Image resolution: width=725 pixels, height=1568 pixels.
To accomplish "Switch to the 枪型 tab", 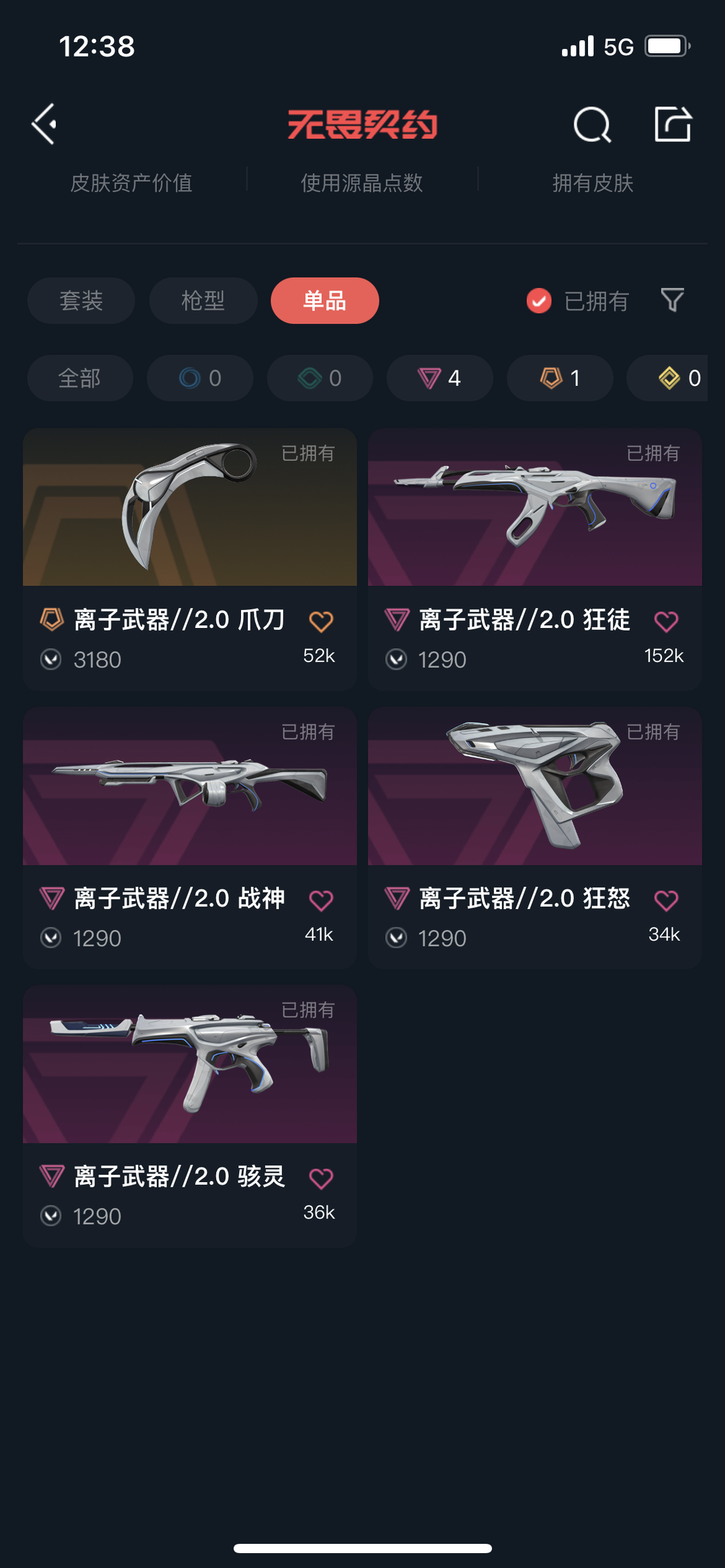I will [x=203, y=301].
